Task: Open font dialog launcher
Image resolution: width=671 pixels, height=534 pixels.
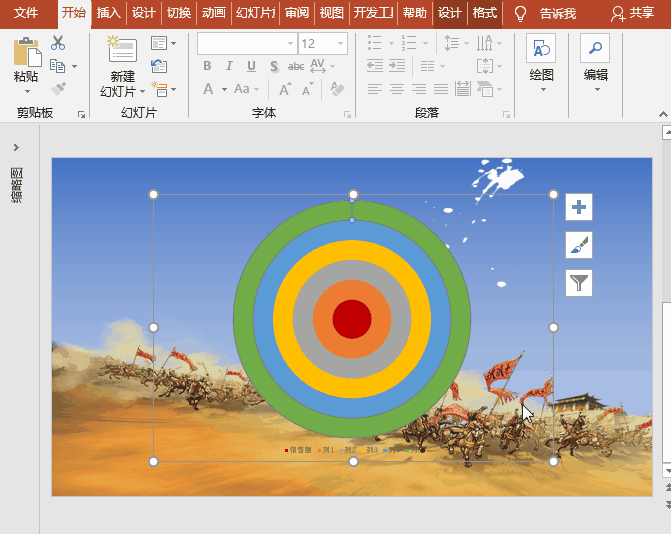Action: 347,114
